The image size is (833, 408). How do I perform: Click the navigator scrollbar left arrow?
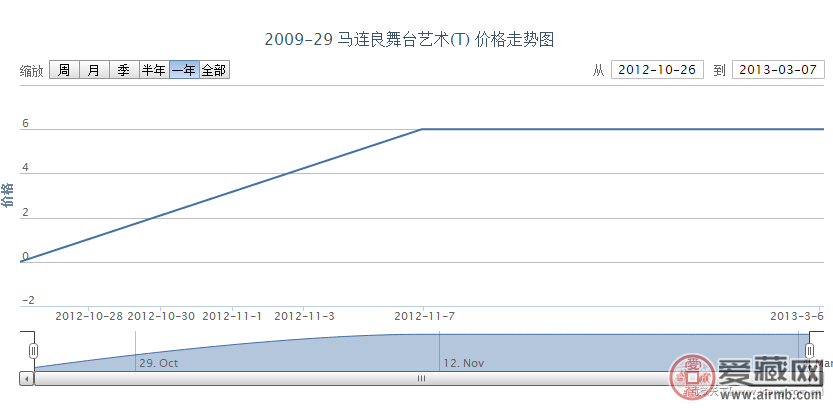click(27, 379)
